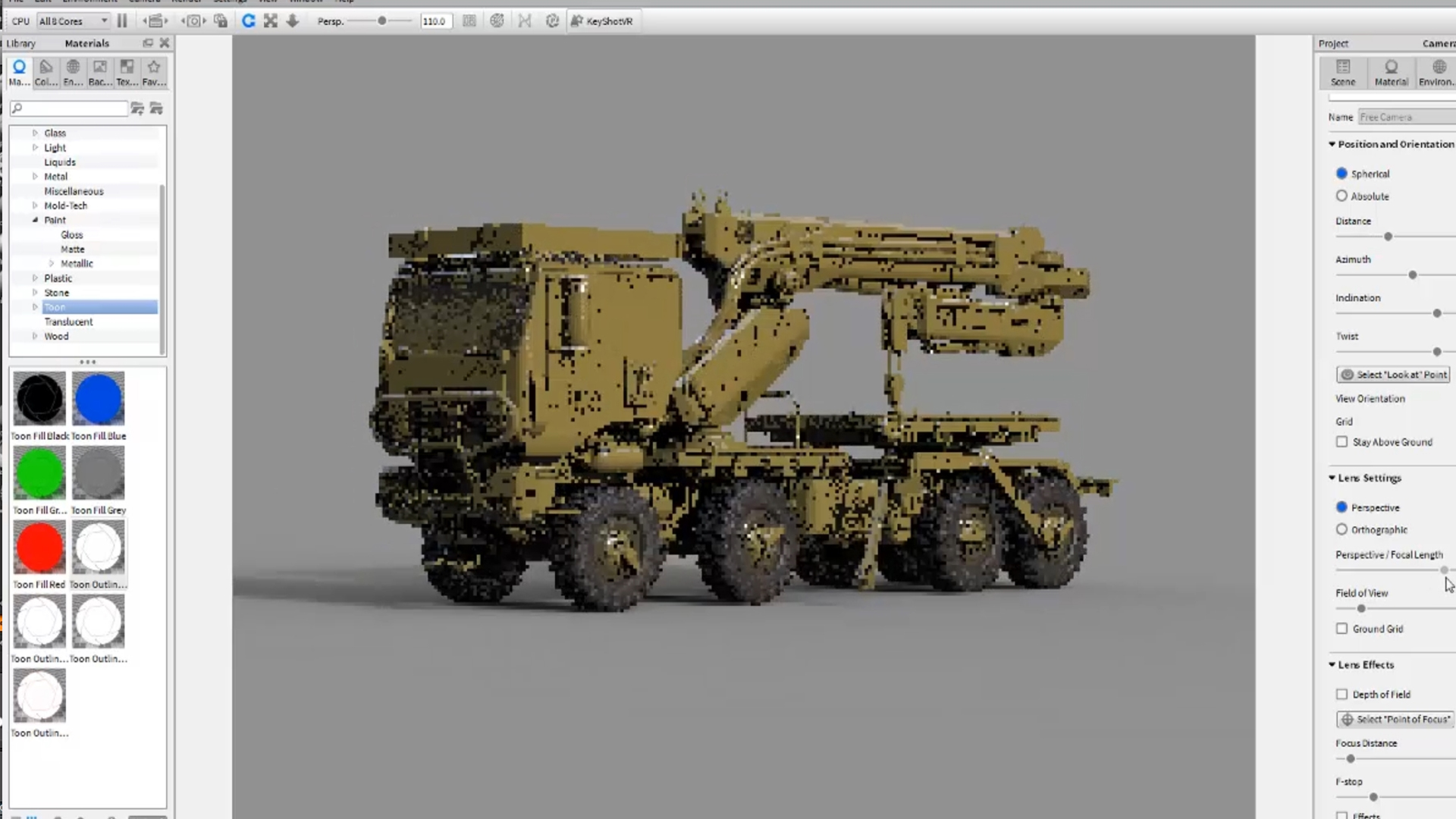Click the KeyShotVR toolbar button
1456x819 pixels.
coord(602,21)
